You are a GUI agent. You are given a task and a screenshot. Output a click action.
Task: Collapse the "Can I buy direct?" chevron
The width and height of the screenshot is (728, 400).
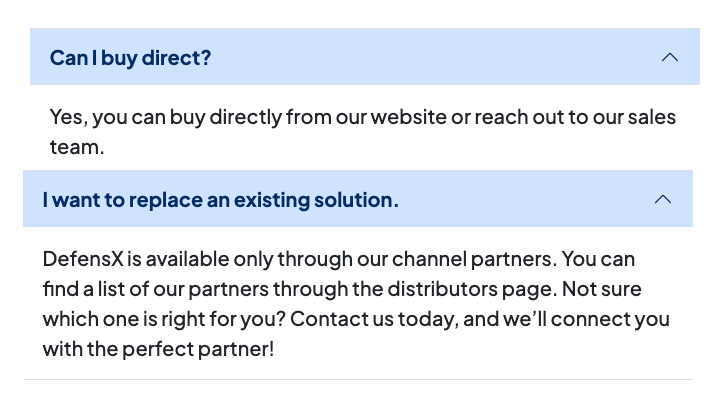[x=670, y=57]
